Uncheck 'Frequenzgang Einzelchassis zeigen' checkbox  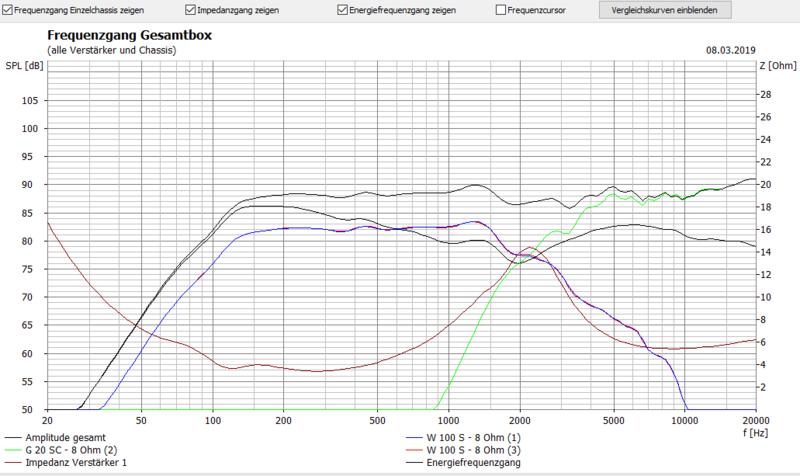coord(7,10)
